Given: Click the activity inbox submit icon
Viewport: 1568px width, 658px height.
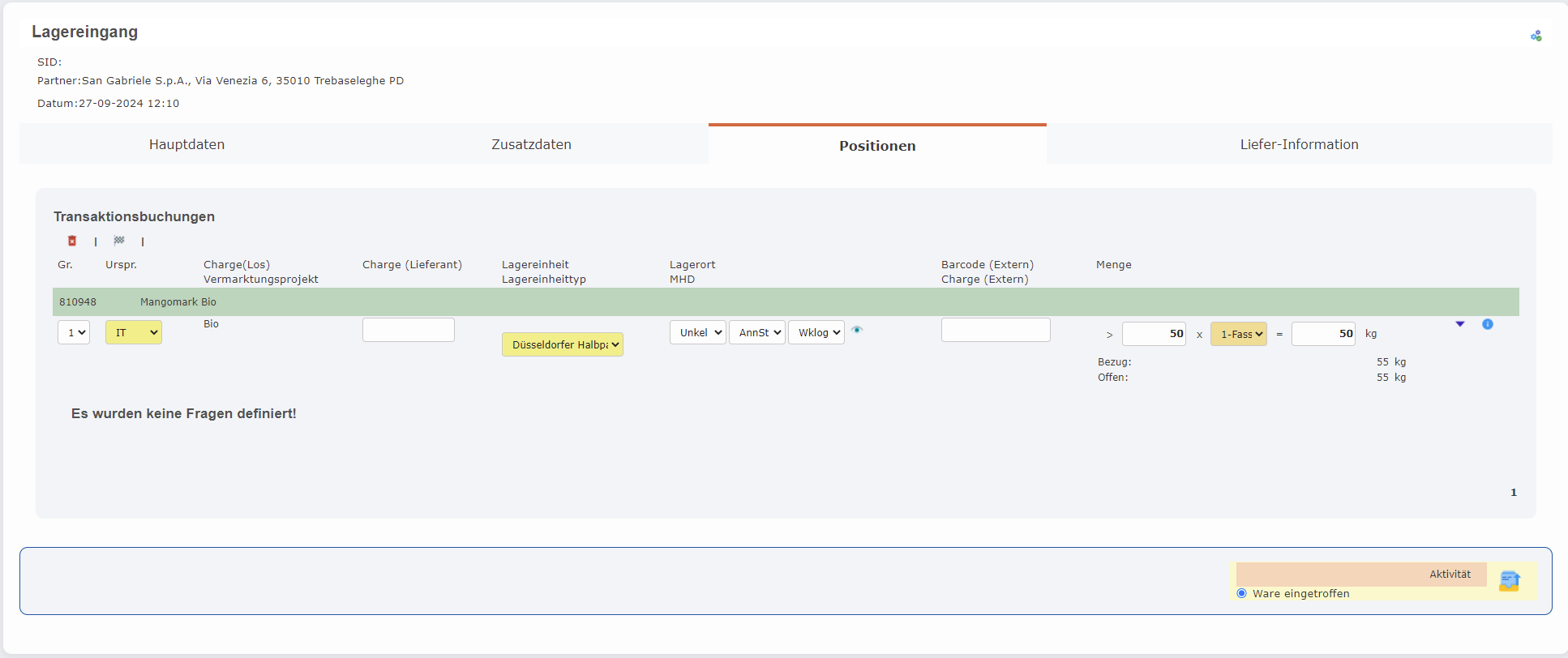Looking at the screenshot, I should pos(1509,581).
